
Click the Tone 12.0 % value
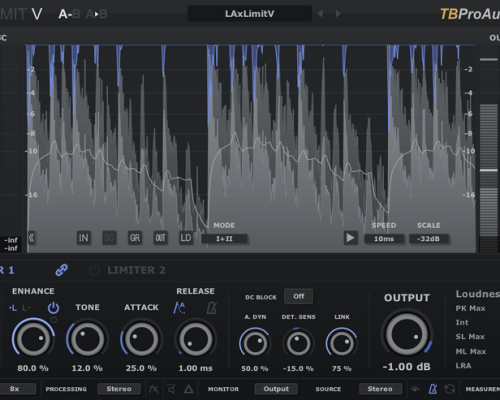87,368
